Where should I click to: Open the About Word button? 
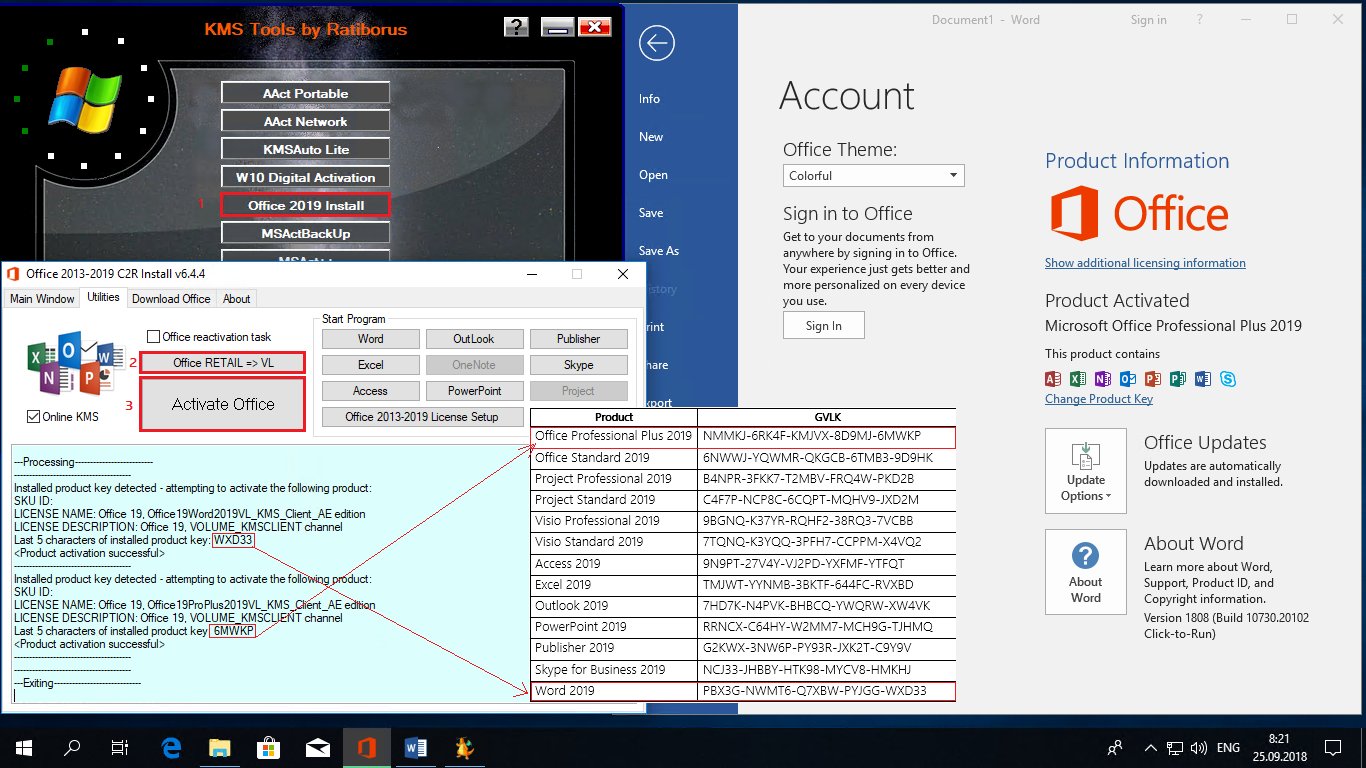(1085, 573)
